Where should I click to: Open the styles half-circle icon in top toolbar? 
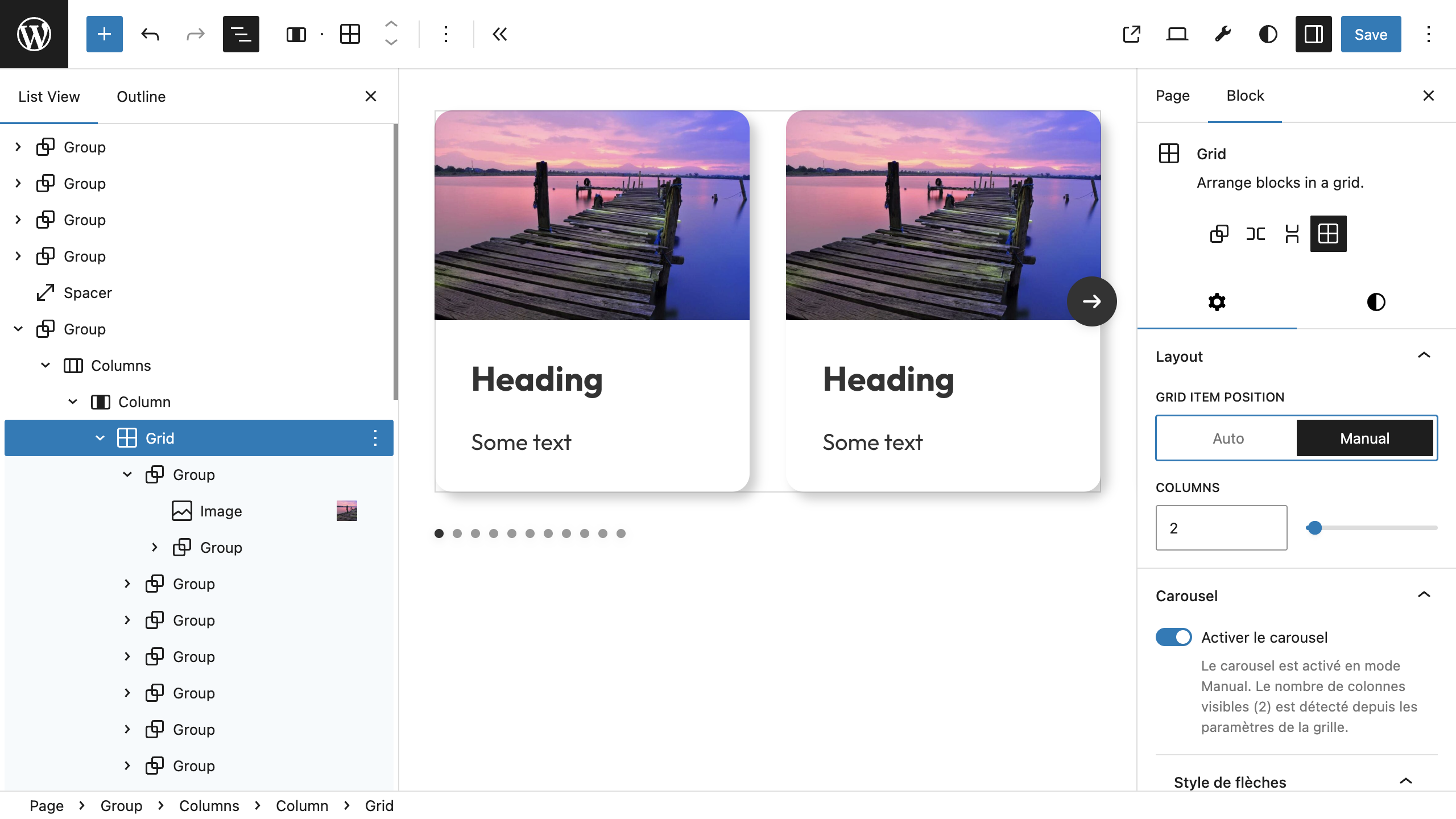1268,34
